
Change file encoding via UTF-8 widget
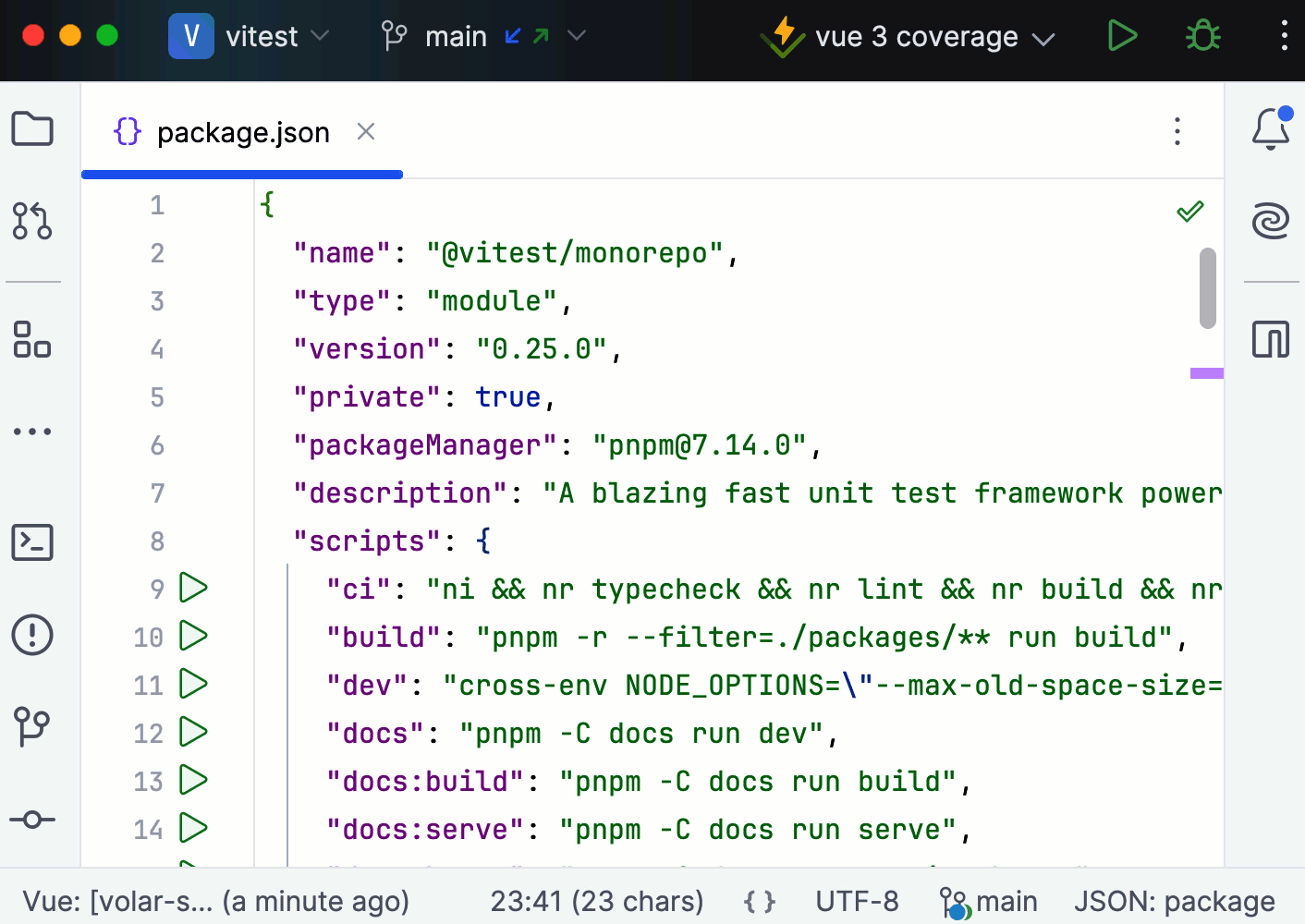pyautogui.click(x=857, y=901)
